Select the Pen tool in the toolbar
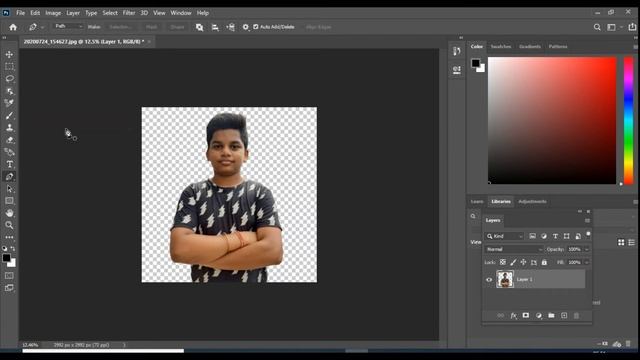 [x=9, y=176]
